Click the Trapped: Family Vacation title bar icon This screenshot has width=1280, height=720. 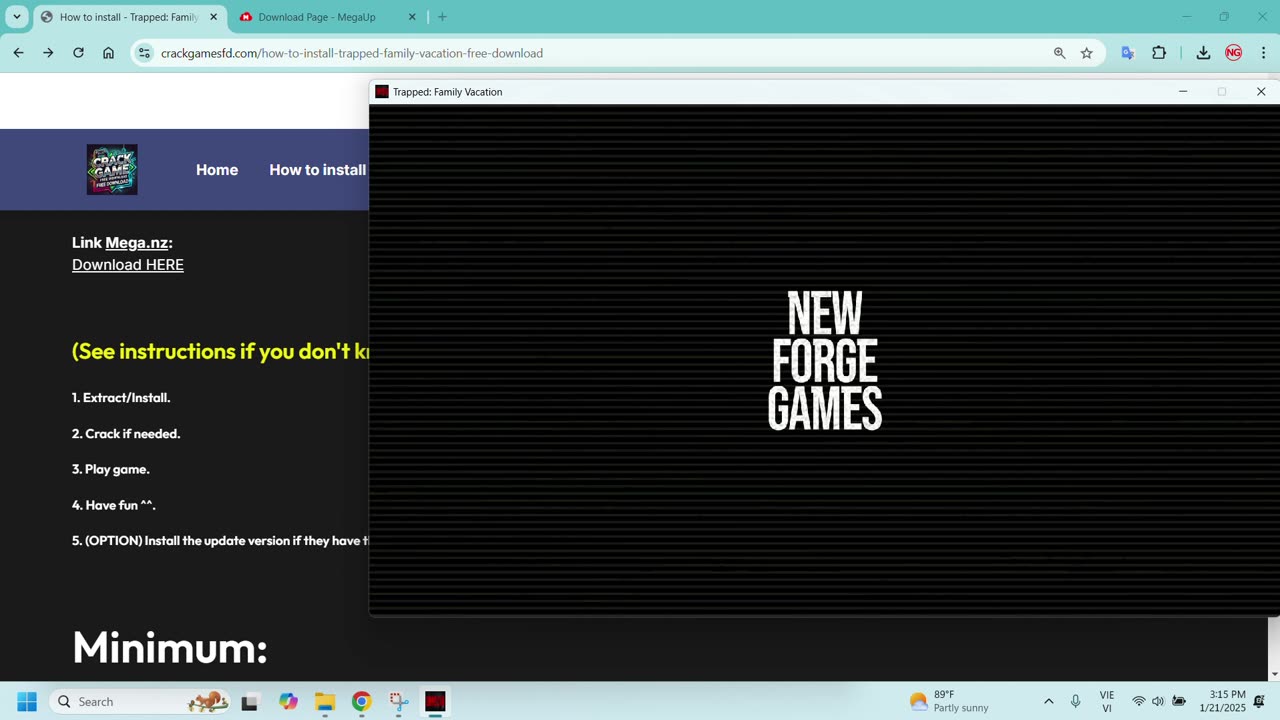coord(382,92)
